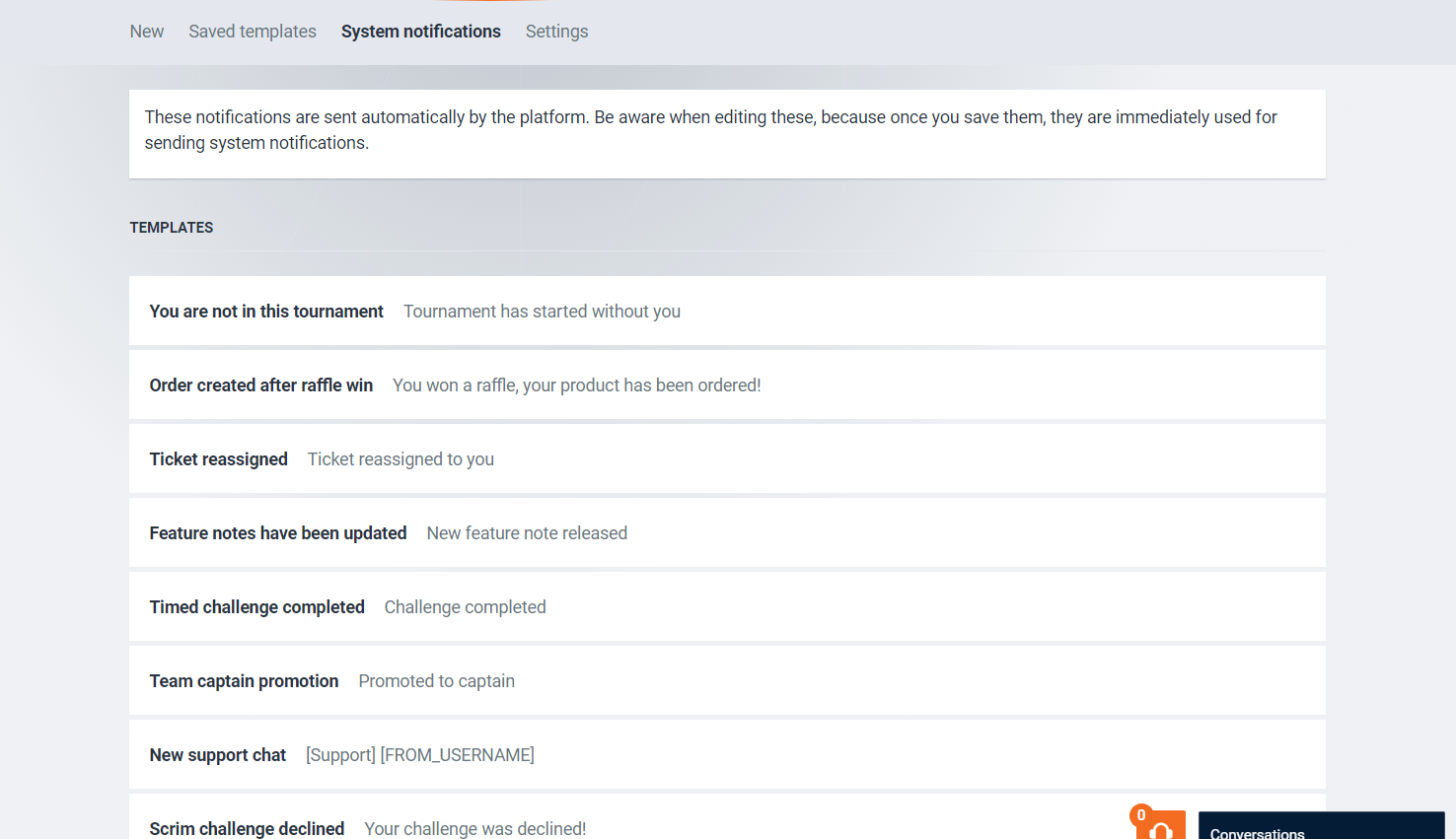1456x839 pixels.
Task: Open "Feature notes have been updated" template
Action: 278,533
